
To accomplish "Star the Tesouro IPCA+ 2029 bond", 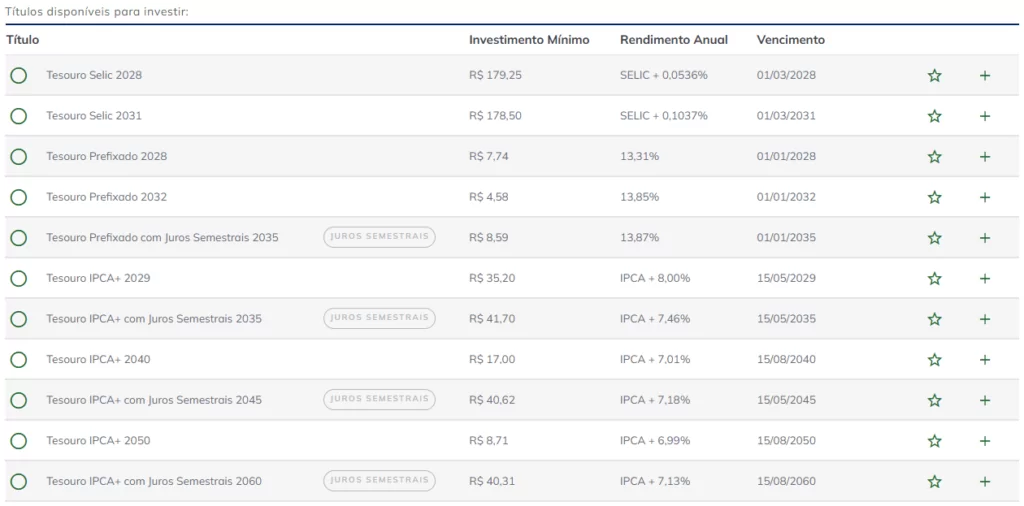I will coord(934,279).
